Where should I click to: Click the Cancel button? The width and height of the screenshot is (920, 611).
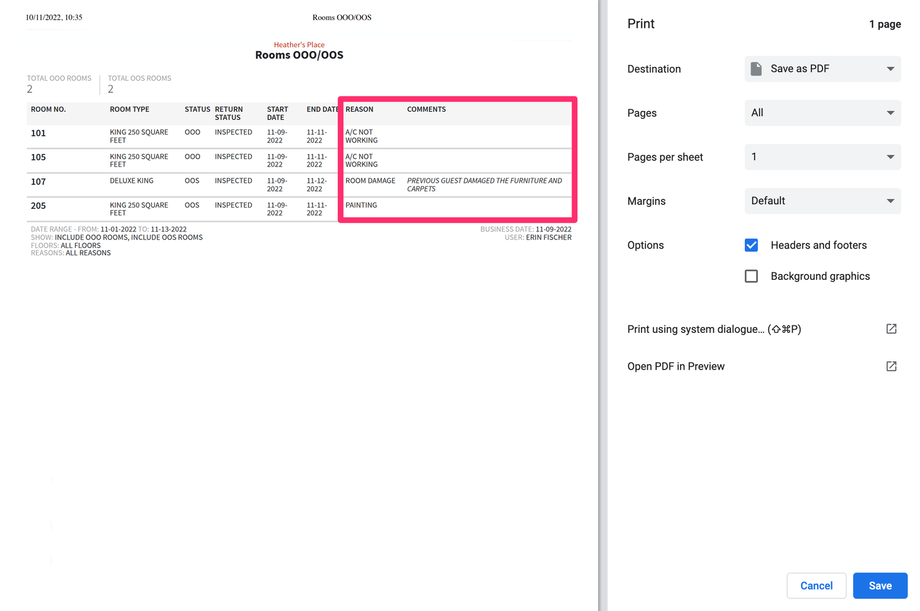click(x=816, y=586)
